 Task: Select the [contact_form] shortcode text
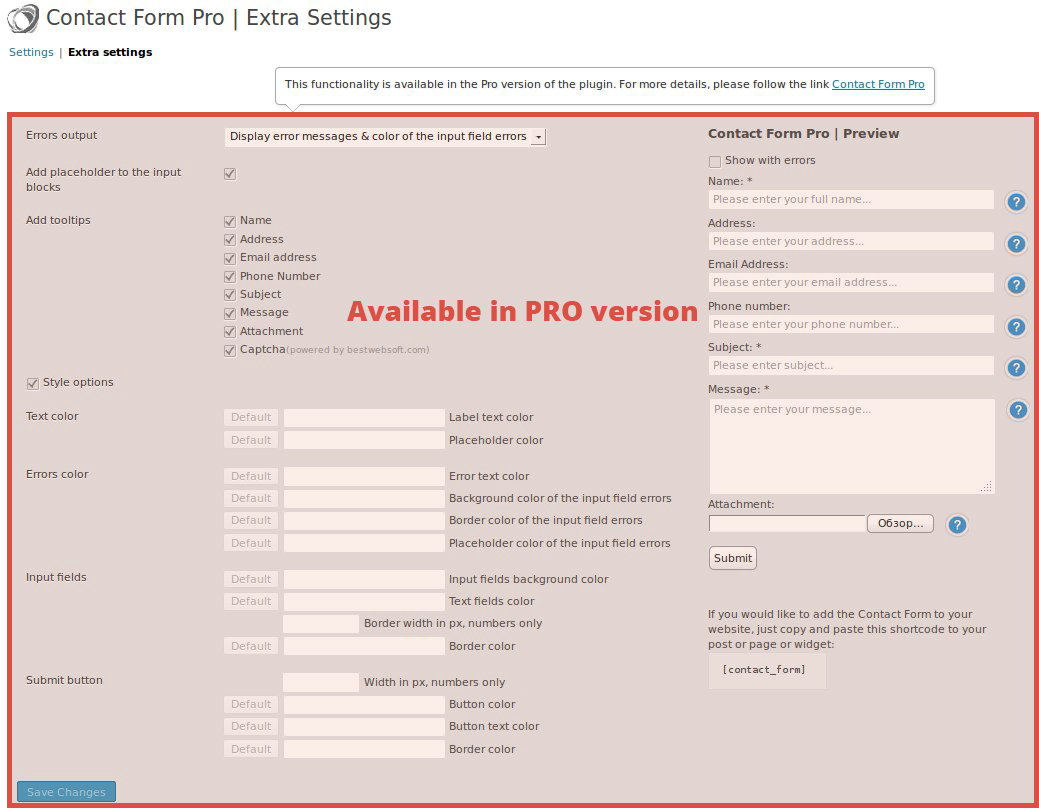point(764,670)
